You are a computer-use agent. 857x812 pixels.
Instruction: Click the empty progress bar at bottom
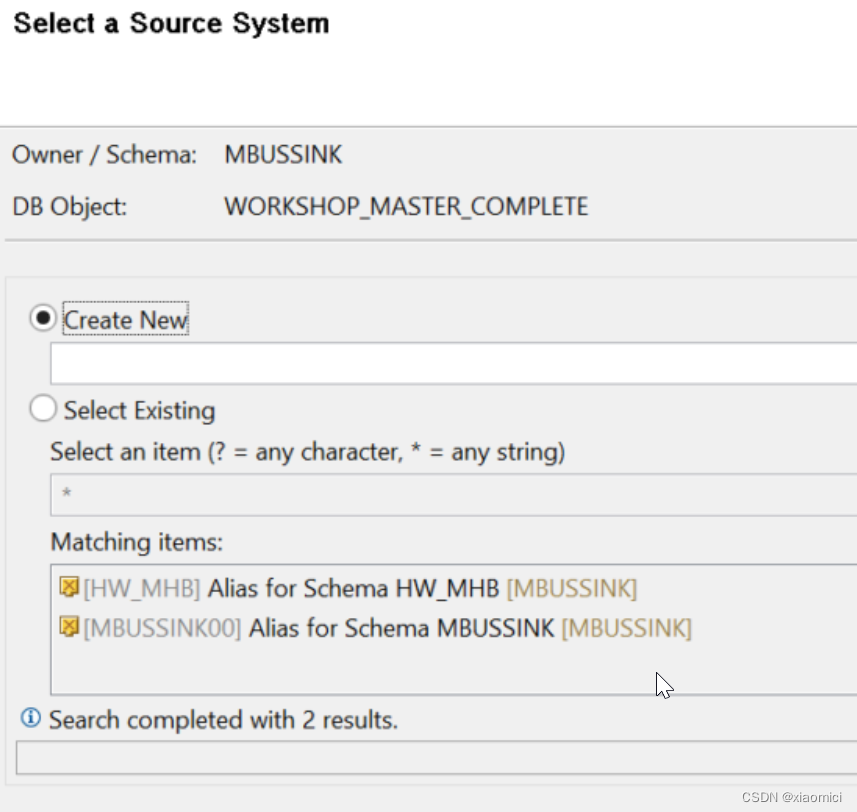click(435, 757)
